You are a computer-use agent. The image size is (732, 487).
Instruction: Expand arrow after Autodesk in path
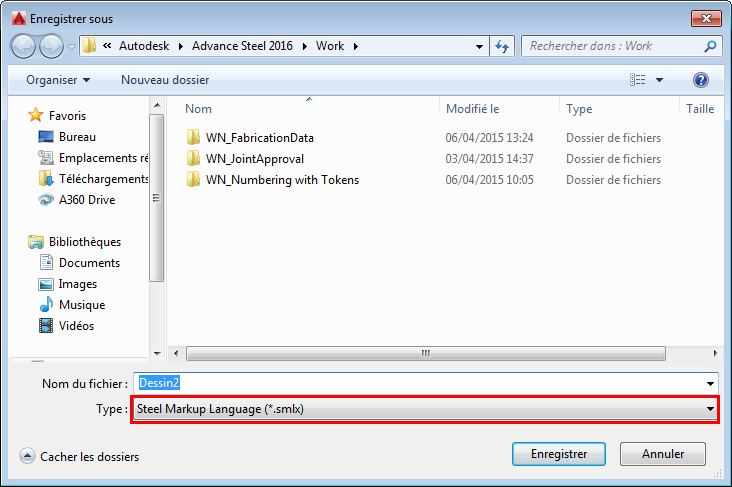[181, 46]
